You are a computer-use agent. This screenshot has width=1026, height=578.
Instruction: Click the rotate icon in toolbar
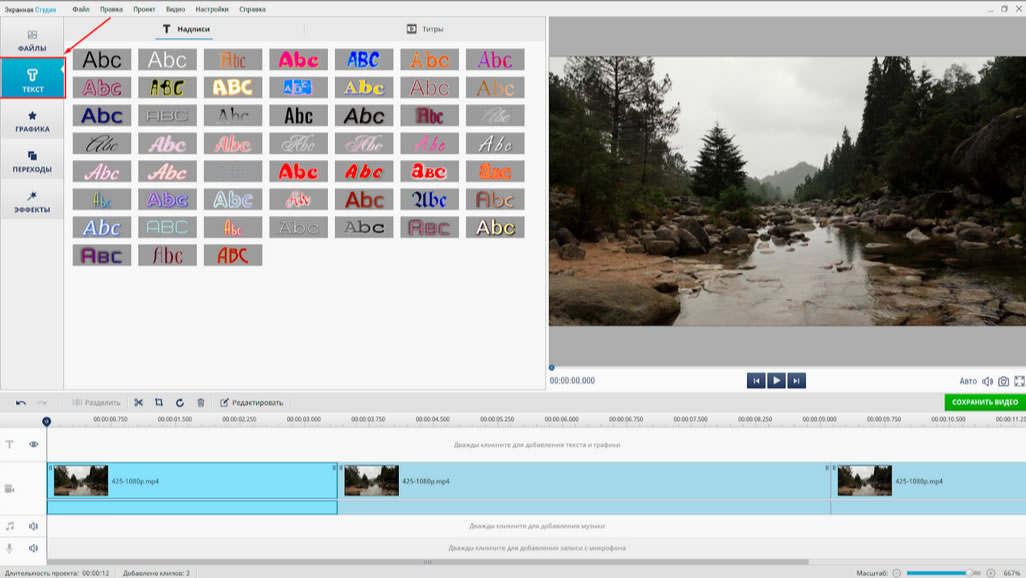(180, 403)
